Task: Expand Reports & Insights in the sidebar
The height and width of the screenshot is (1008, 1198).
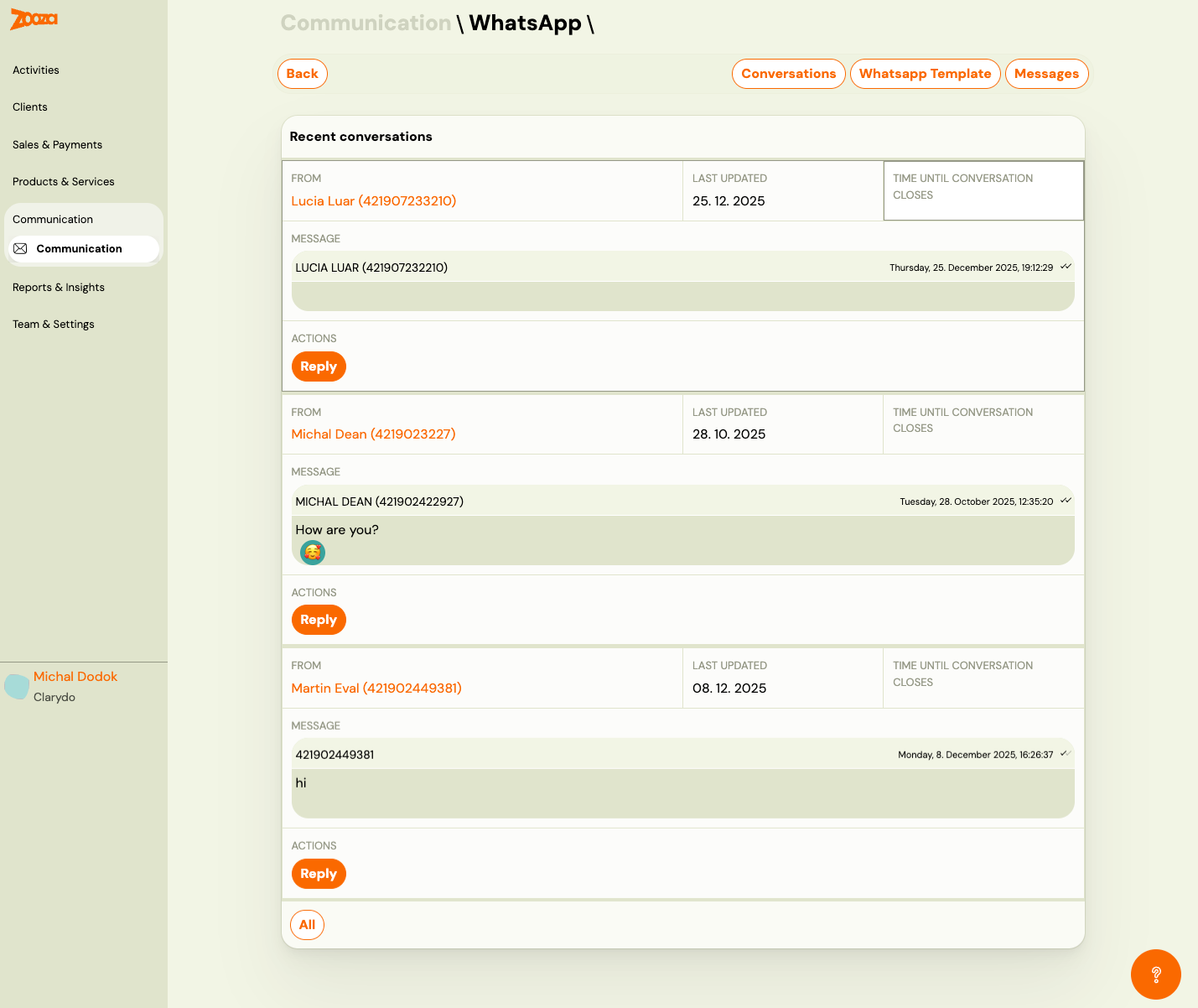Action: tap(59, 288)
